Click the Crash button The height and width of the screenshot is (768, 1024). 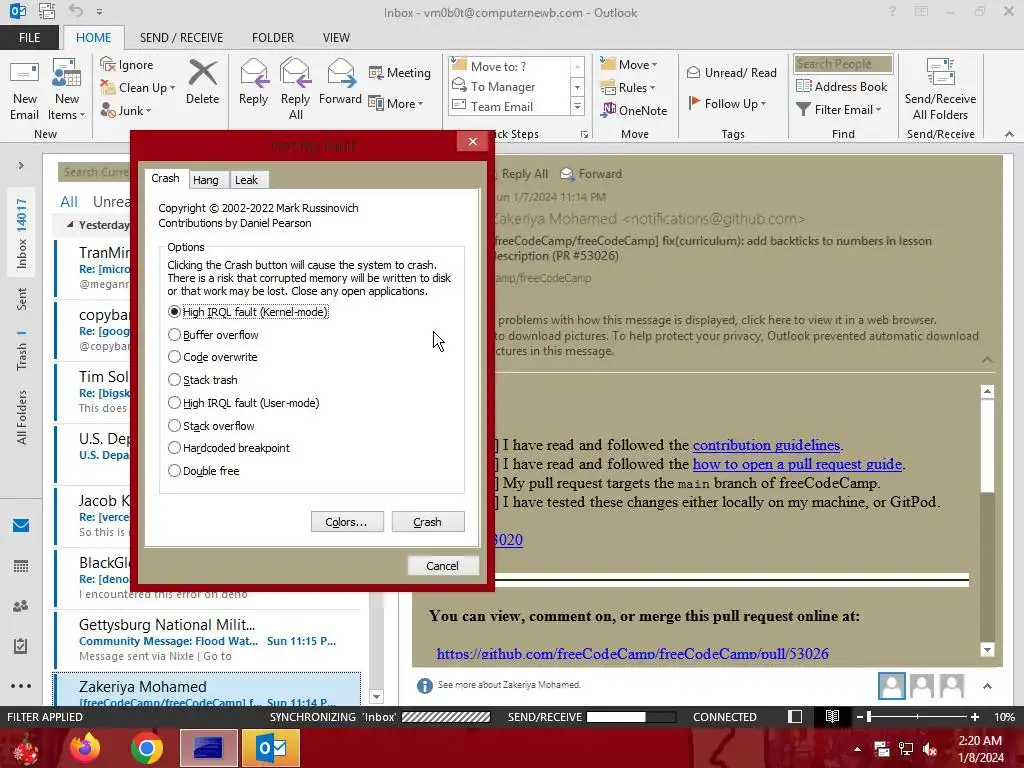(428, 522)
